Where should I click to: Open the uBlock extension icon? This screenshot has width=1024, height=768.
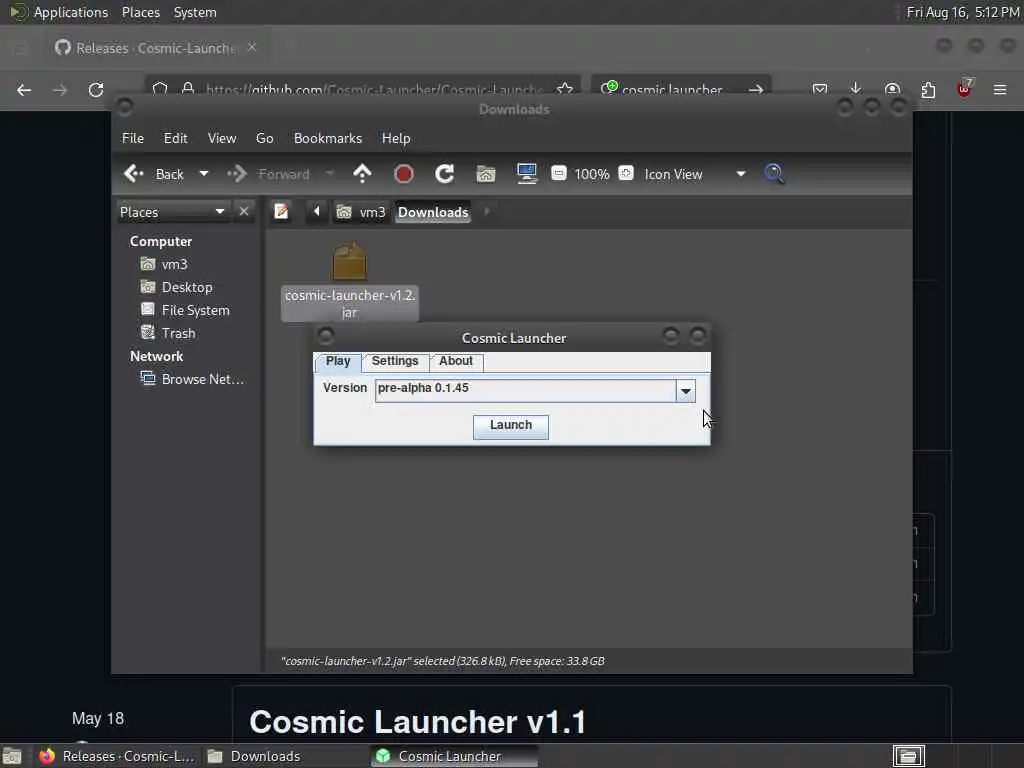(x=964, y=89)
